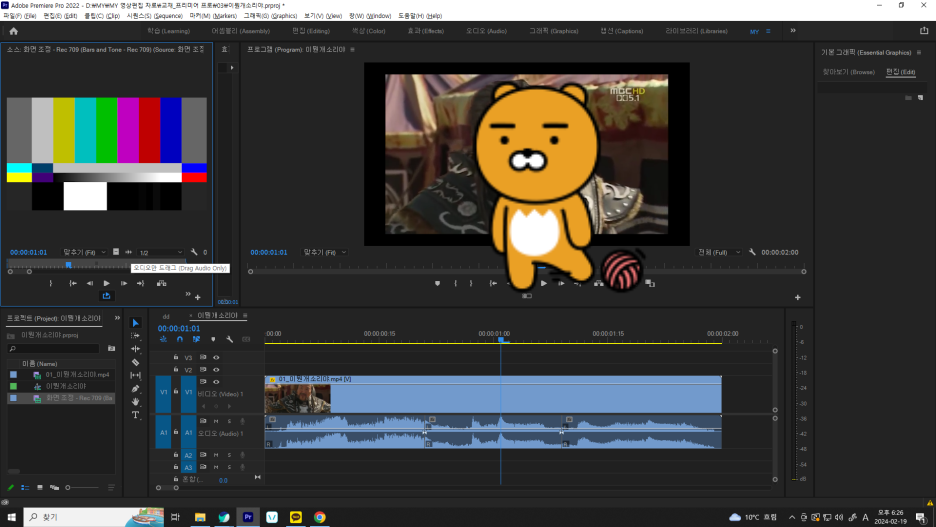Select the 이뭔개소리야 sequence in Project panel

click(x=66, y=386)
